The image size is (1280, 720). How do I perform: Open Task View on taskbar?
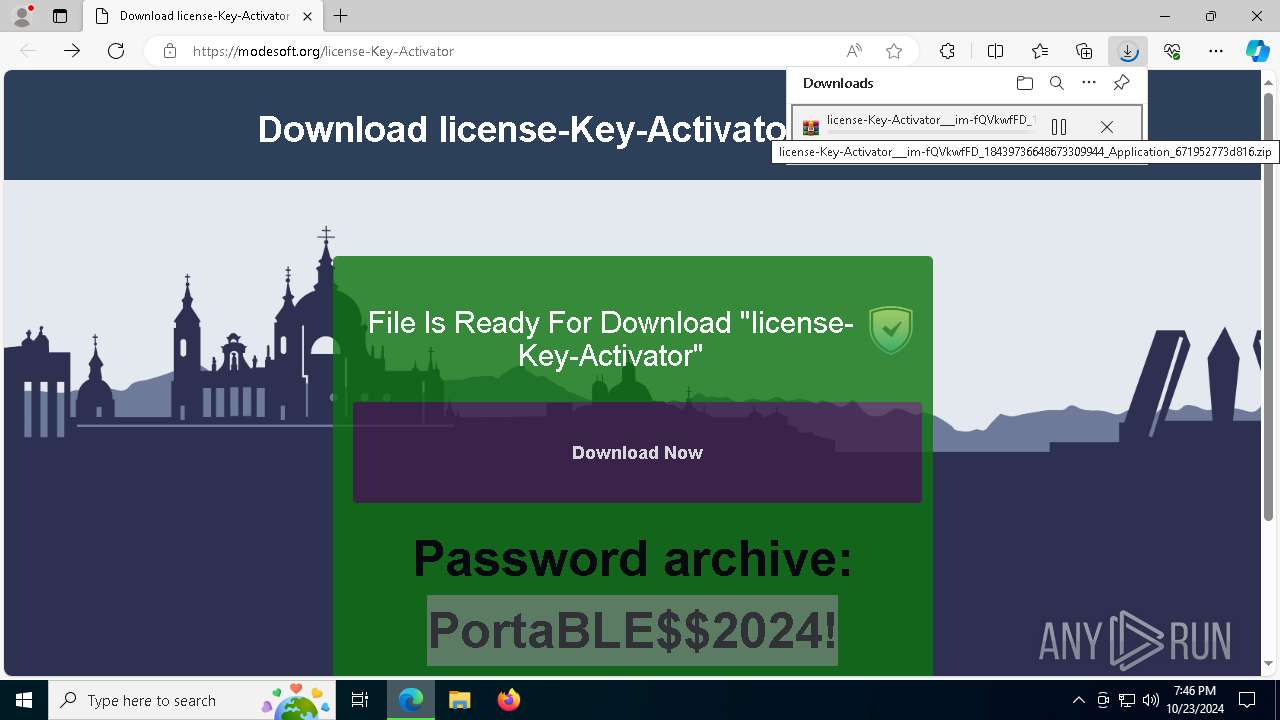tap(360, 700)
